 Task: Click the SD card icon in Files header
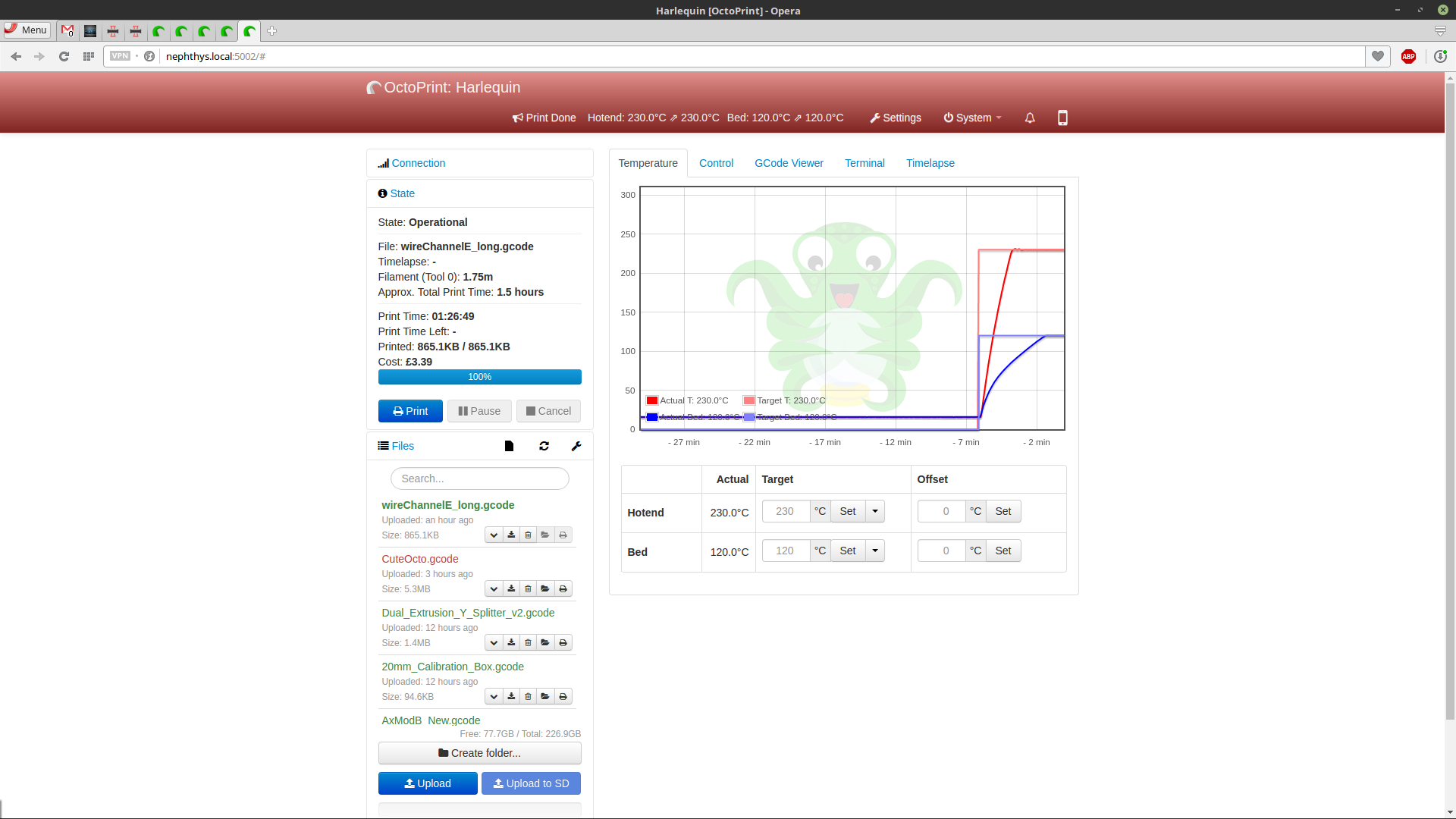click(x=509, y=446)
